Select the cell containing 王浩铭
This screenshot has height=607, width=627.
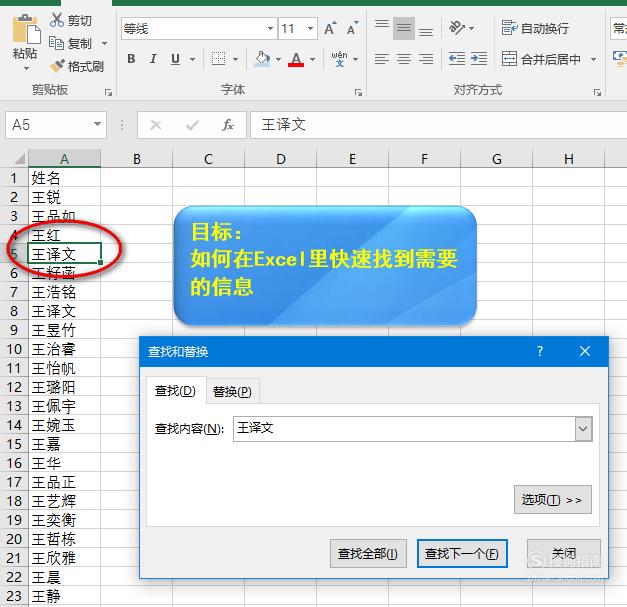(x=64, y=292)
